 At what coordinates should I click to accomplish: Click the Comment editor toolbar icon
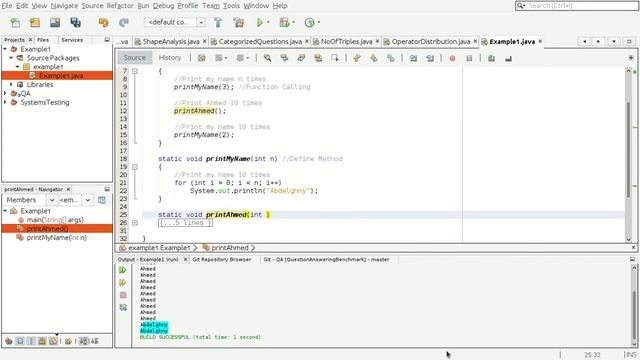(x=491, y=58)
